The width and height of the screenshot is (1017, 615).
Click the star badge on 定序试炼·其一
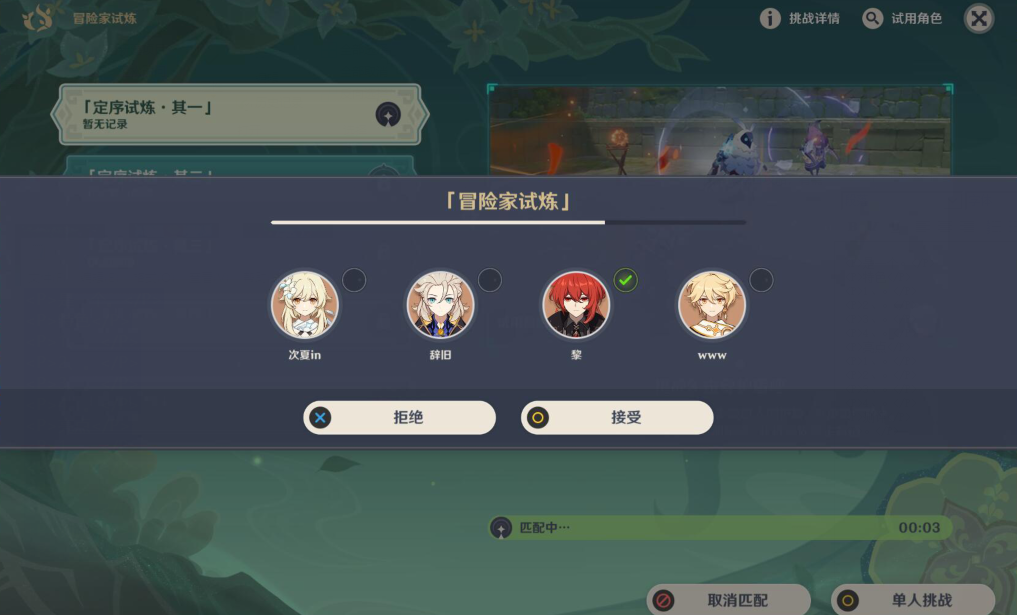coord(388,115)
